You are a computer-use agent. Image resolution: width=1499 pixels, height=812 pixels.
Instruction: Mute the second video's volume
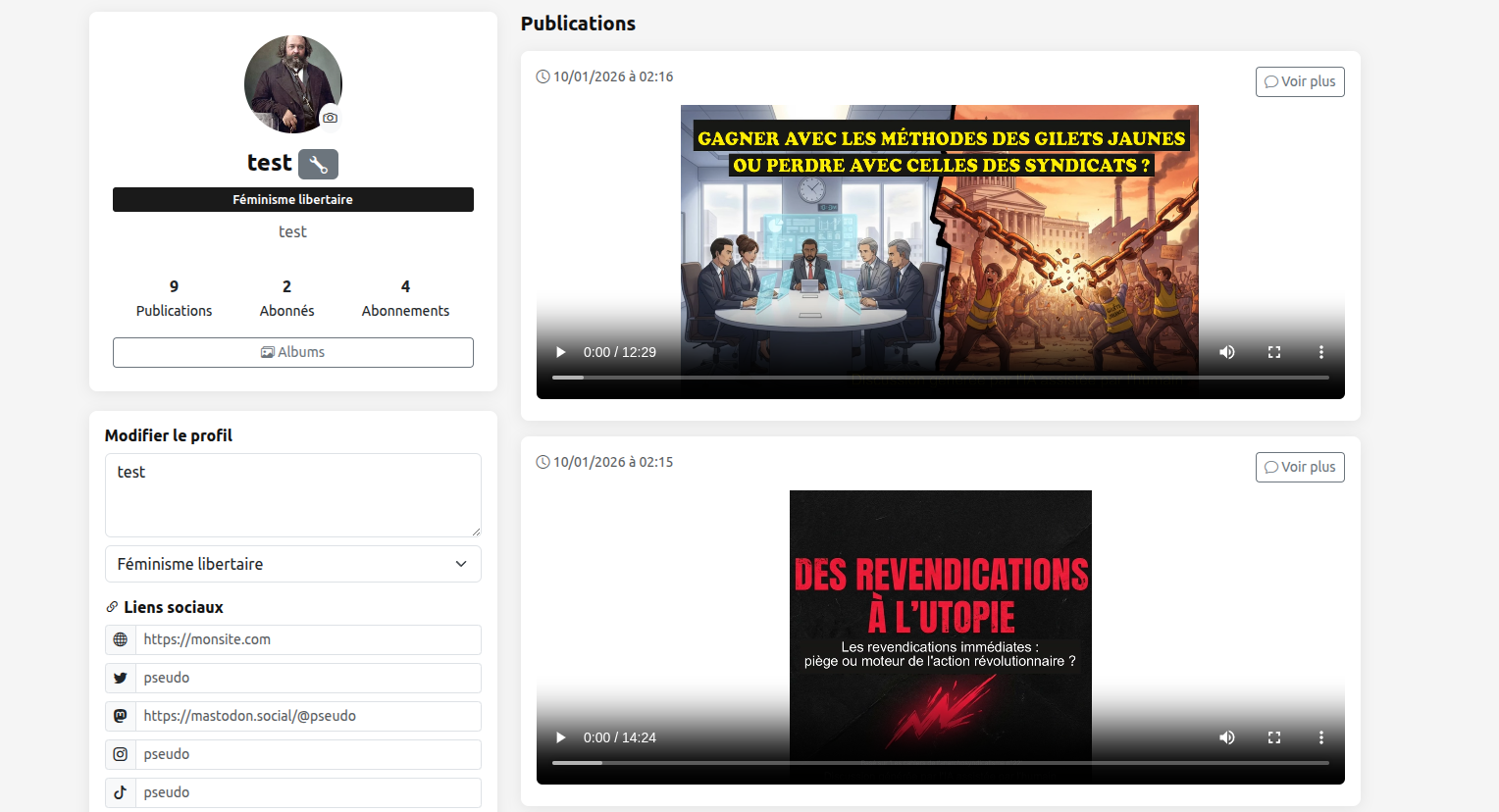[1226, 737]
